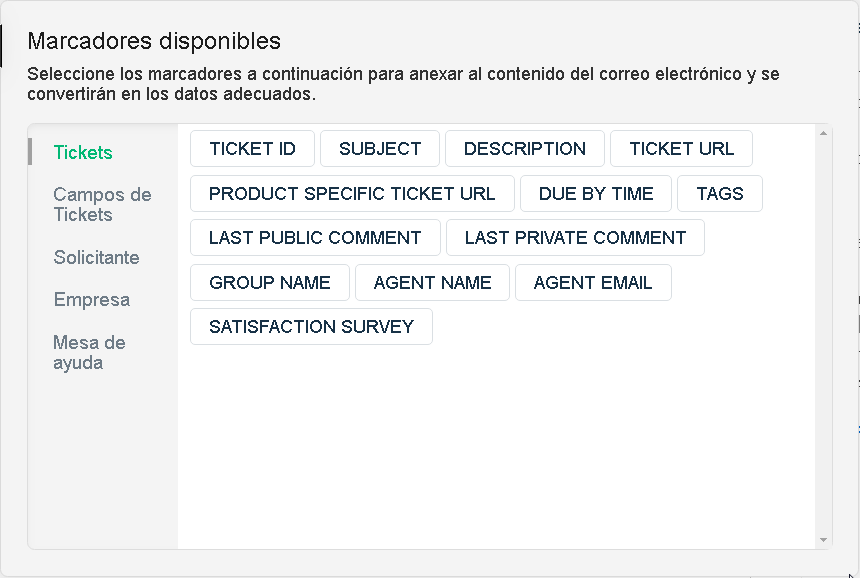
Task: Click the scrollbar up arrow
Action: [824, 132]
